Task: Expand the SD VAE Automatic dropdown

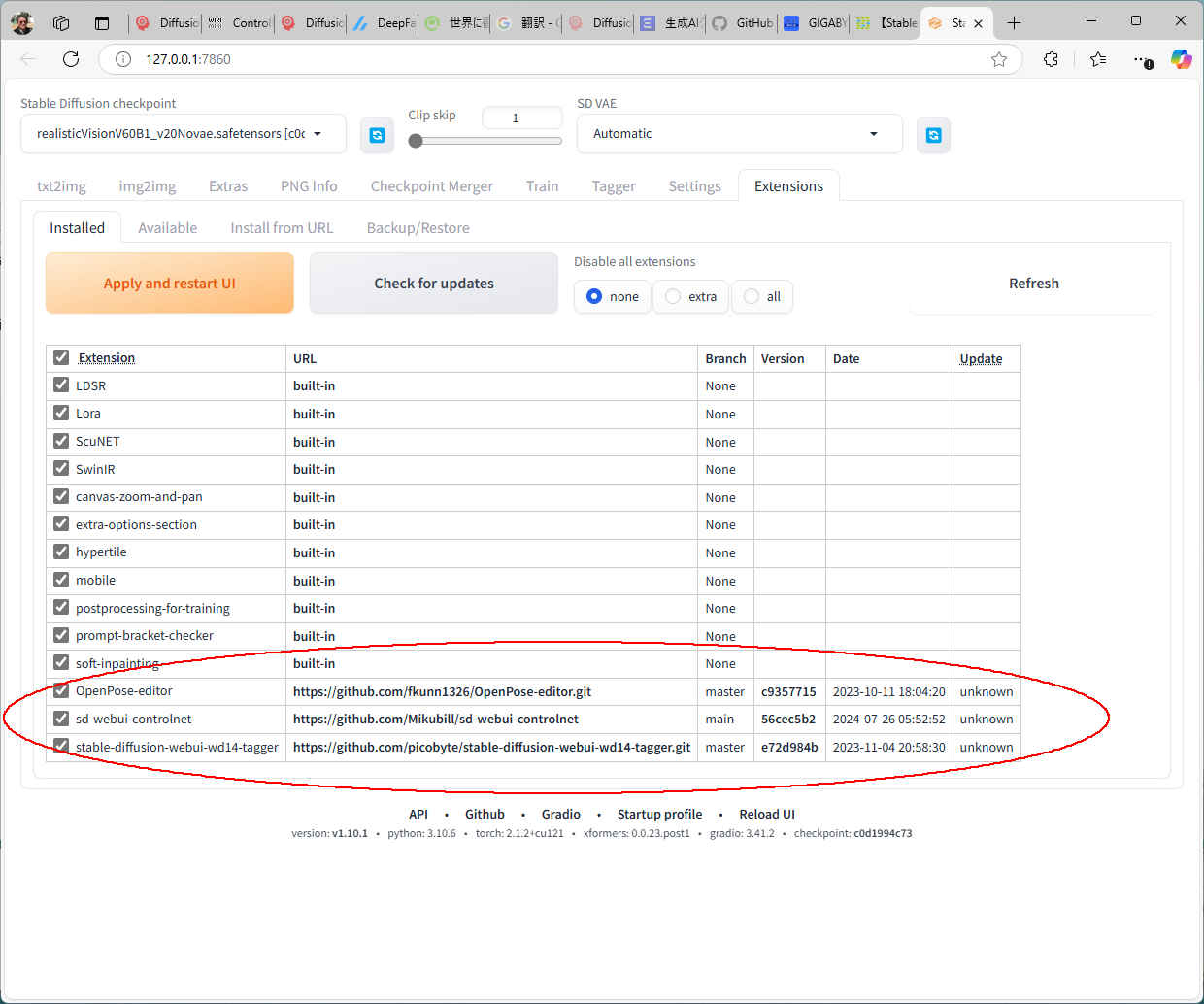Action: pyautogui.click(x=738, y=134)
